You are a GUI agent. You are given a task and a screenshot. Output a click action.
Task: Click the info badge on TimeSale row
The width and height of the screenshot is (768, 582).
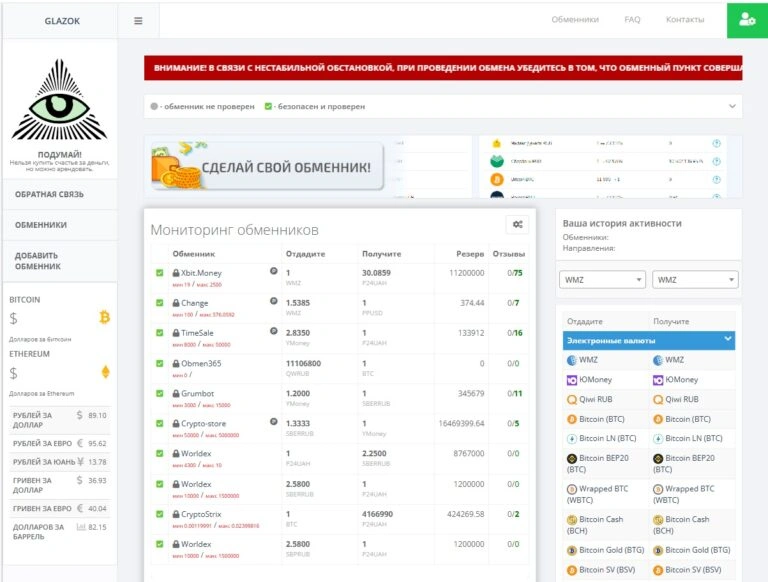pyautogui.click(x=274, y=331)
